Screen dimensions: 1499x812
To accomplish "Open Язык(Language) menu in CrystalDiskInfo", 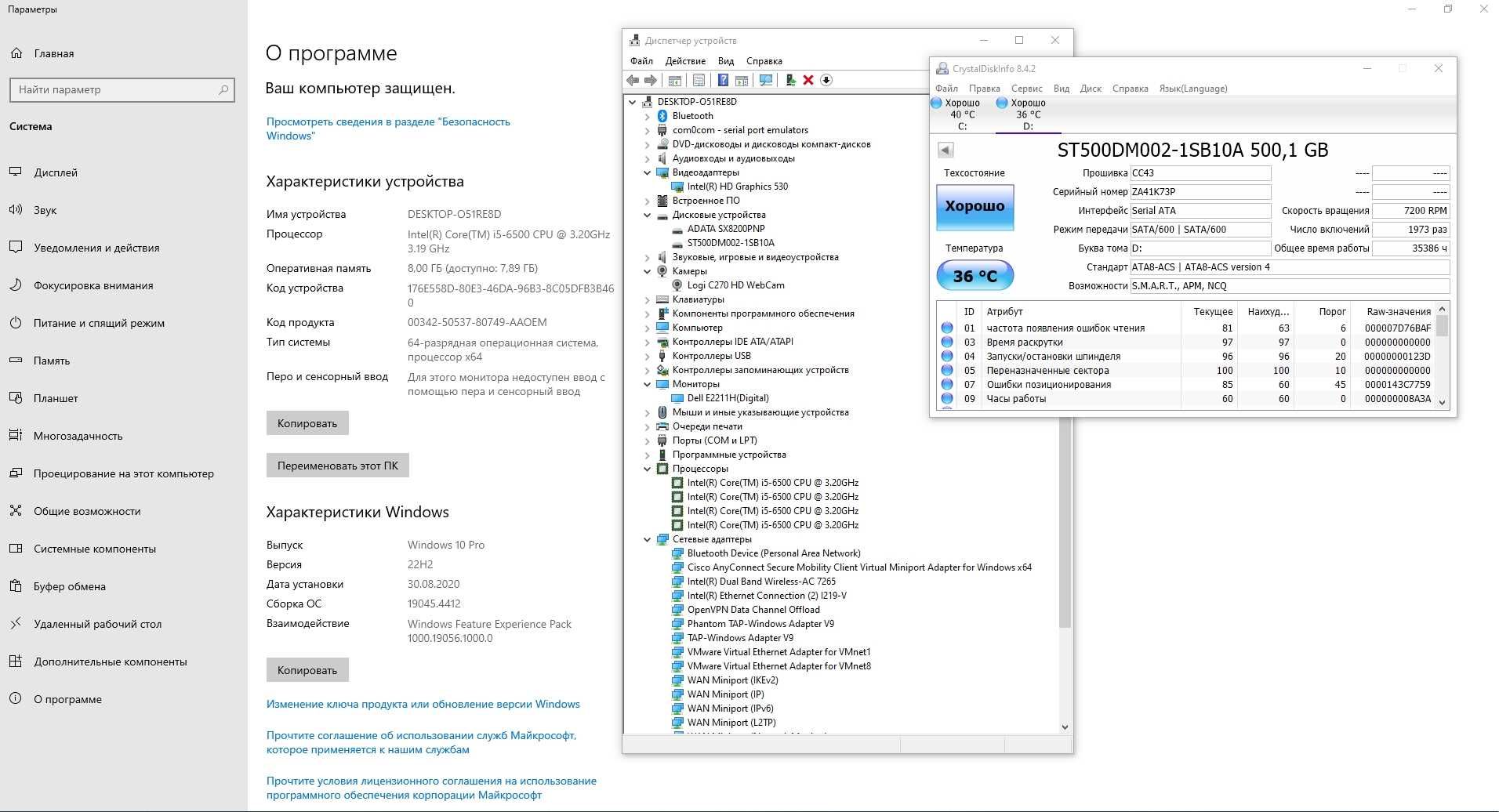I will point(1193,89).
